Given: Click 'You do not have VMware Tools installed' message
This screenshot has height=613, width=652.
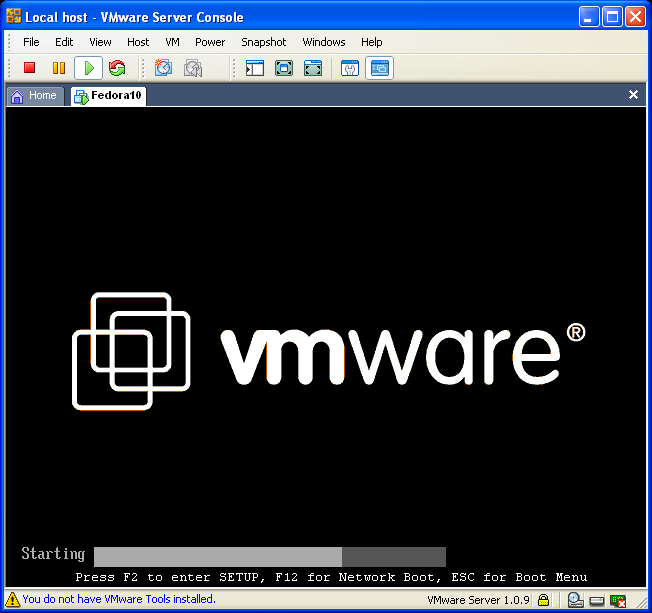Looking at the screenshot, I should click(119, 599).
